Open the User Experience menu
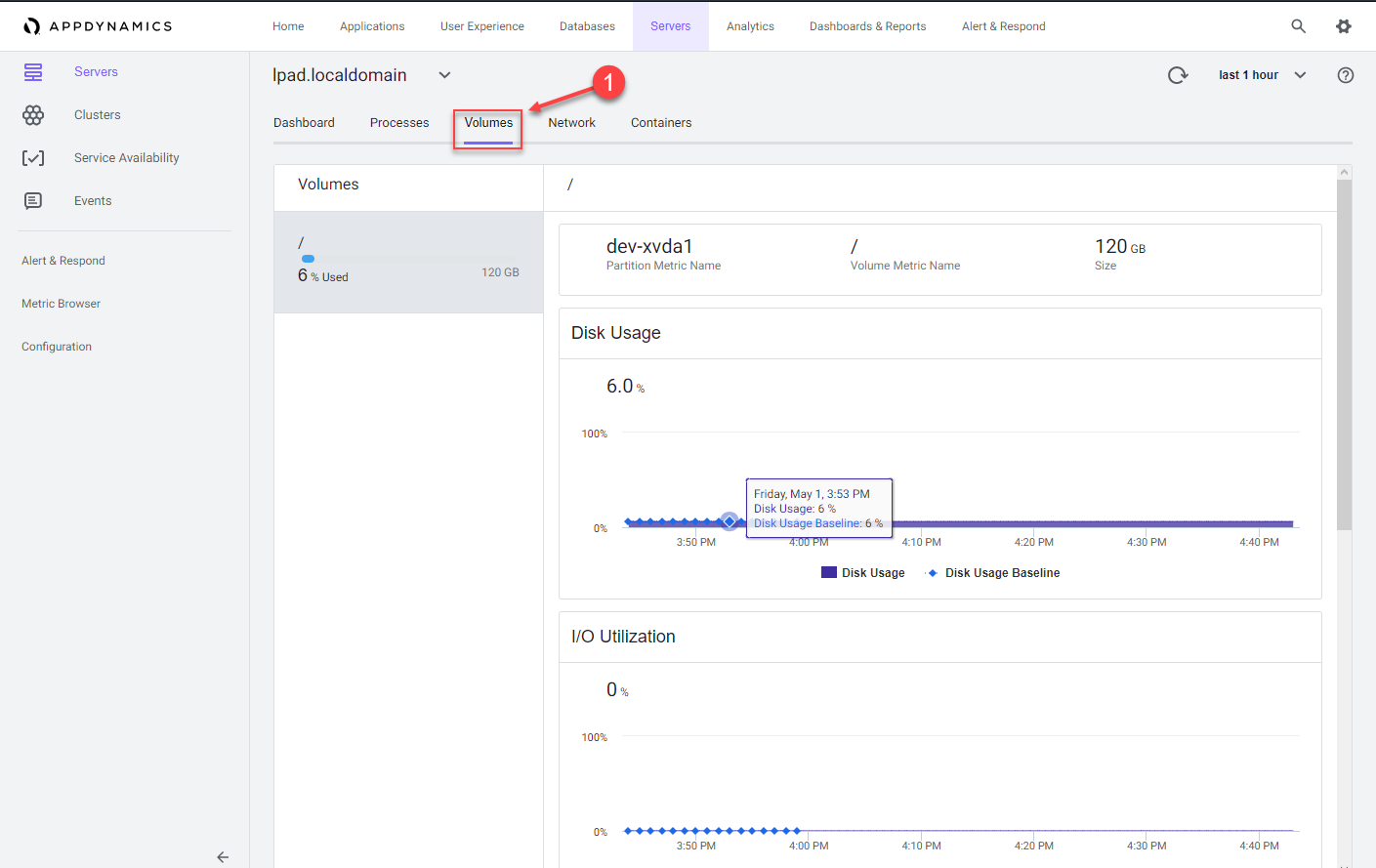Screen dimensions: 1376x868 (x=482, y=26)
